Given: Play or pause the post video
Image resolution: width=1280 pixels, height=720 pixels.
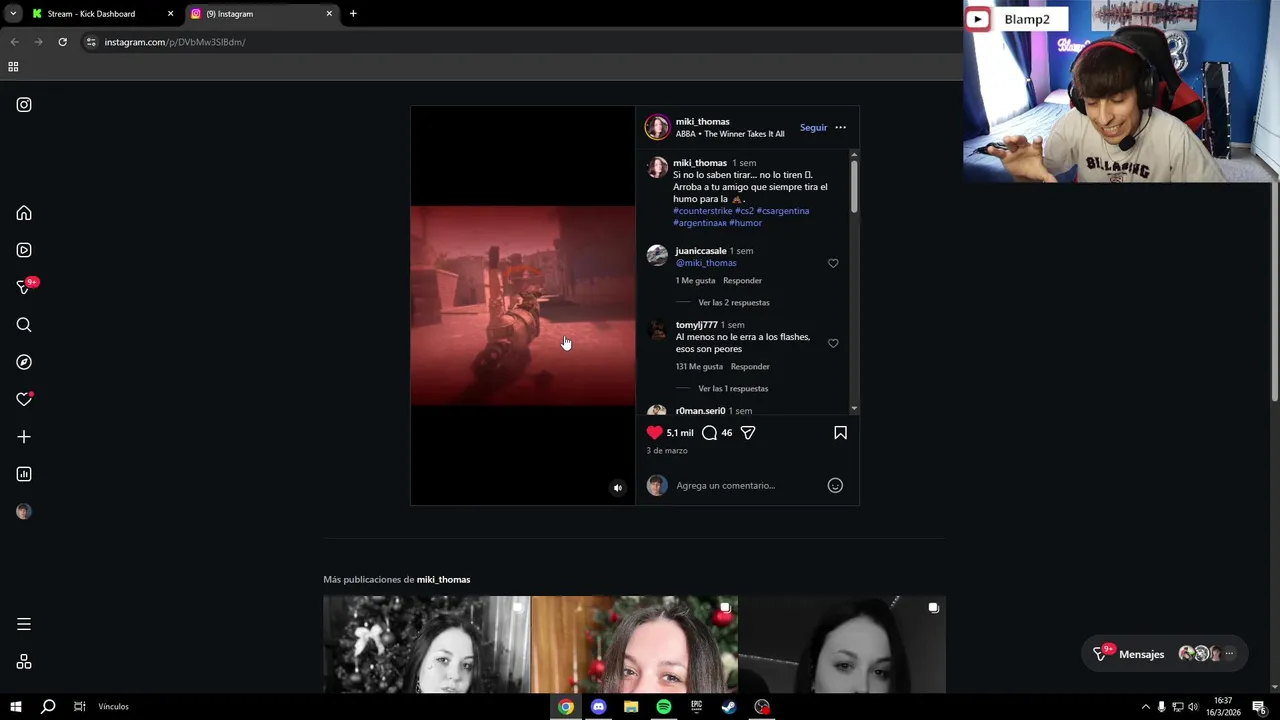Looking at the screenshot, I should click(x=522, y=305).
